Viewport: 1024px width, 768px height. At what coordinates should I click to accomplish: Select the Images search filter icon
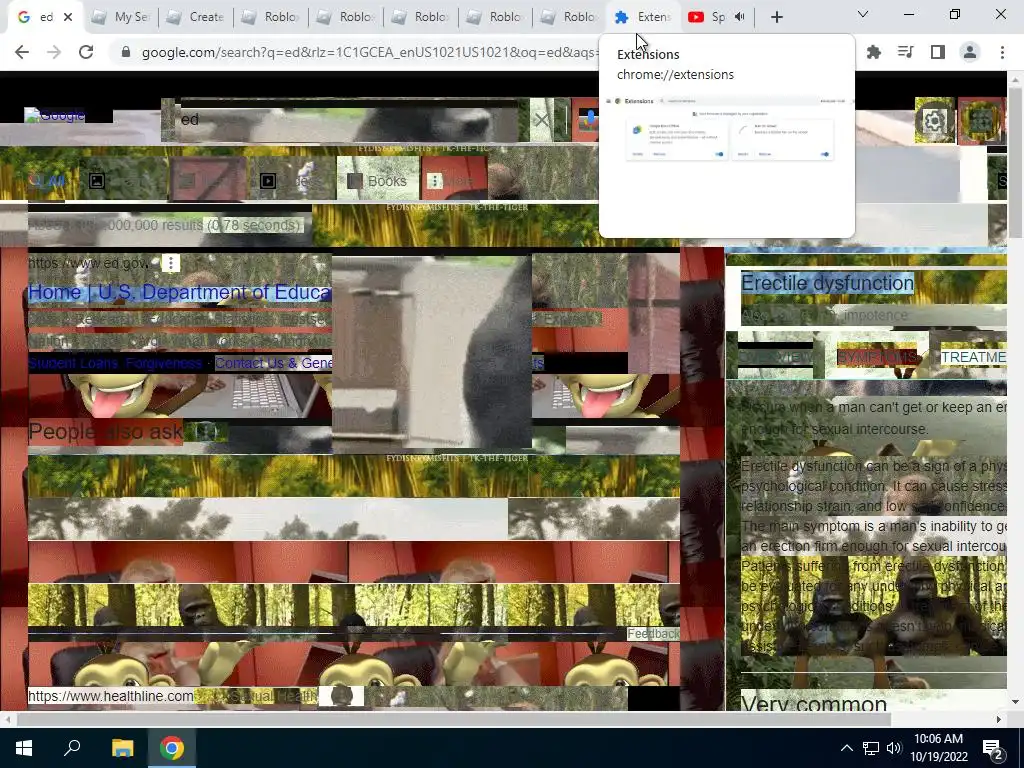click(x=97, y=181)
